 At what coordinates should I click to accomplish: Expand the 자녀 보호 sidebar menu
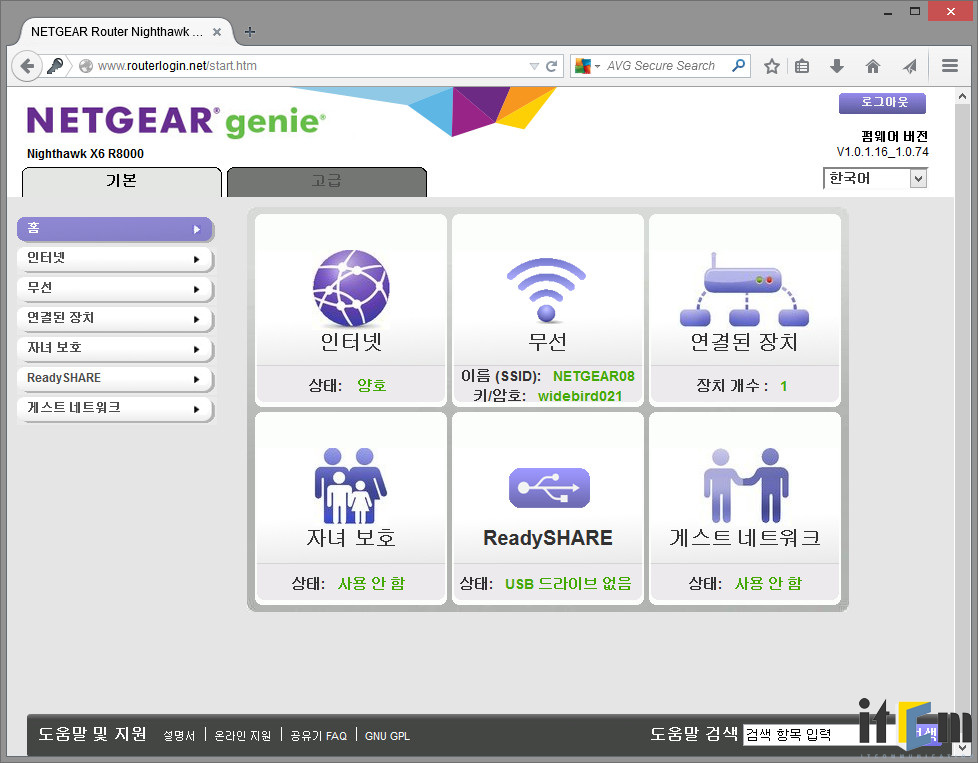[115, 349]
